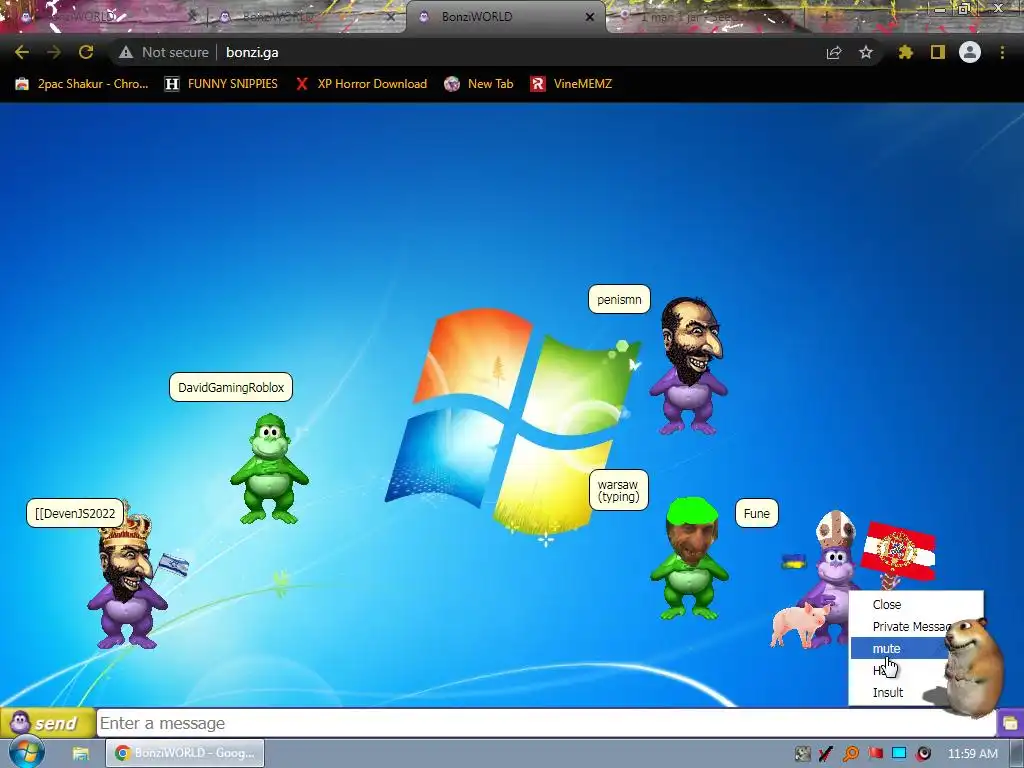
Task: Click the warsaw (typing) name tag
Action: [x=618, y=490]
